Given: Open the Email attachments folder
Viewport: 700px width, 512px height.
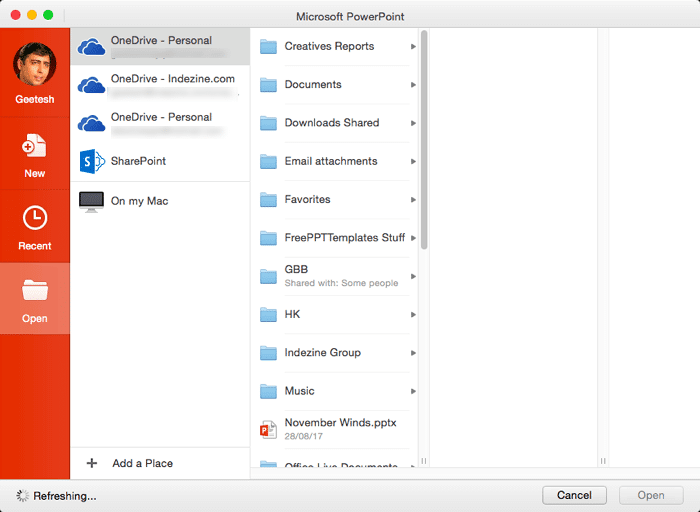Looking at the screenshot, I should point(330,161).
